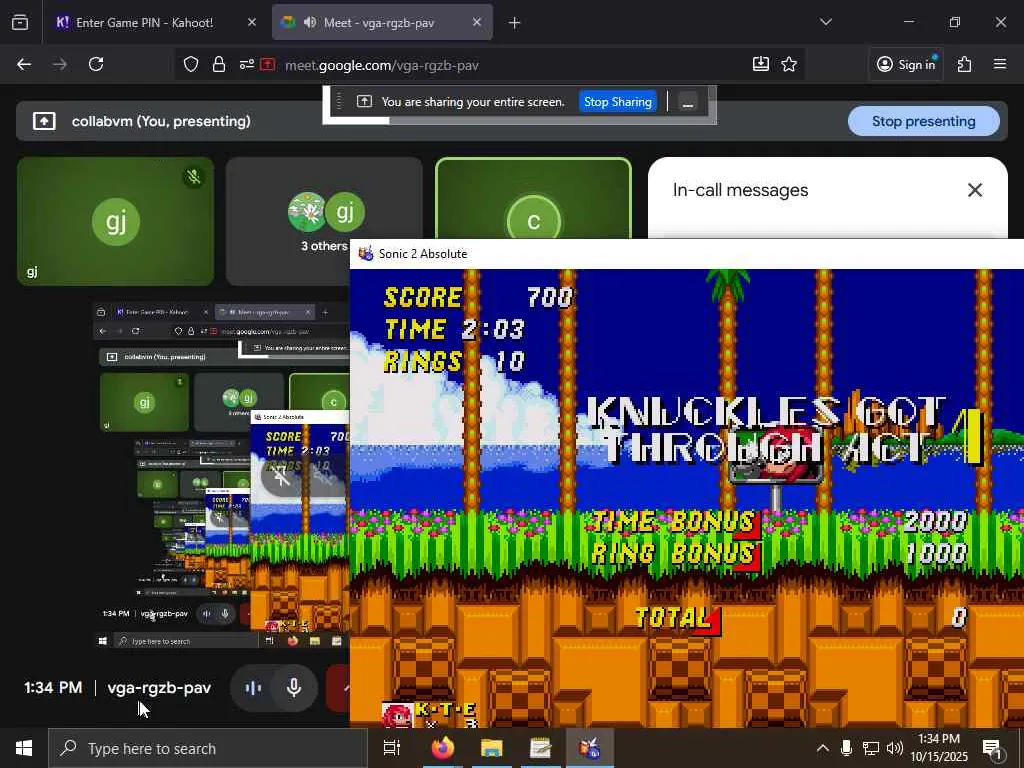Open Task View on the taskbar

click(x=392, y=748)
